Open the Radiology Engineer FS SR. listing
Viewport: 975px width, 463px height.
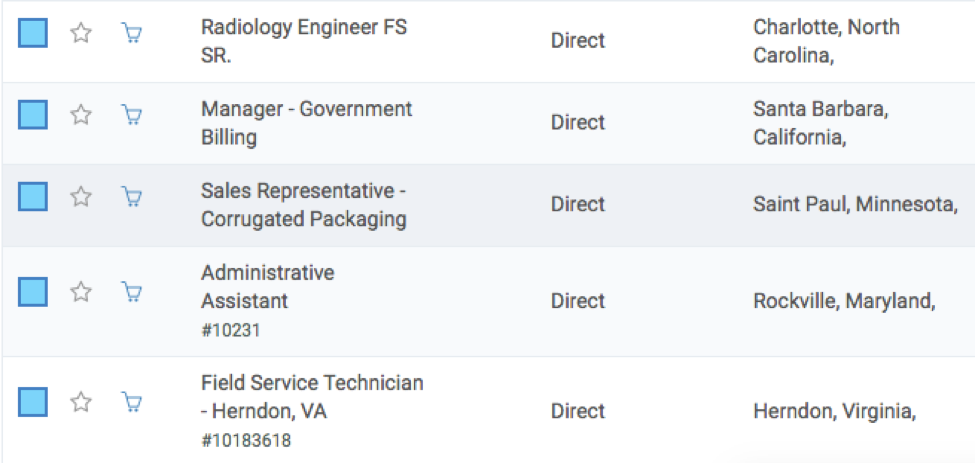[303, 41]
